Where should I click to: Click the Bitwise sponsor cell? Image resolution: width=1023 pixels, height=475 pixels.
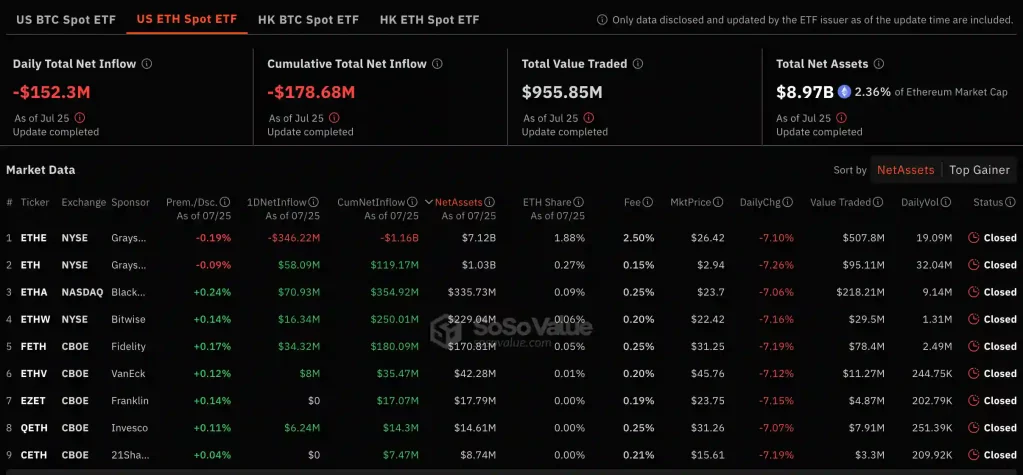click(x=129, y=319)
